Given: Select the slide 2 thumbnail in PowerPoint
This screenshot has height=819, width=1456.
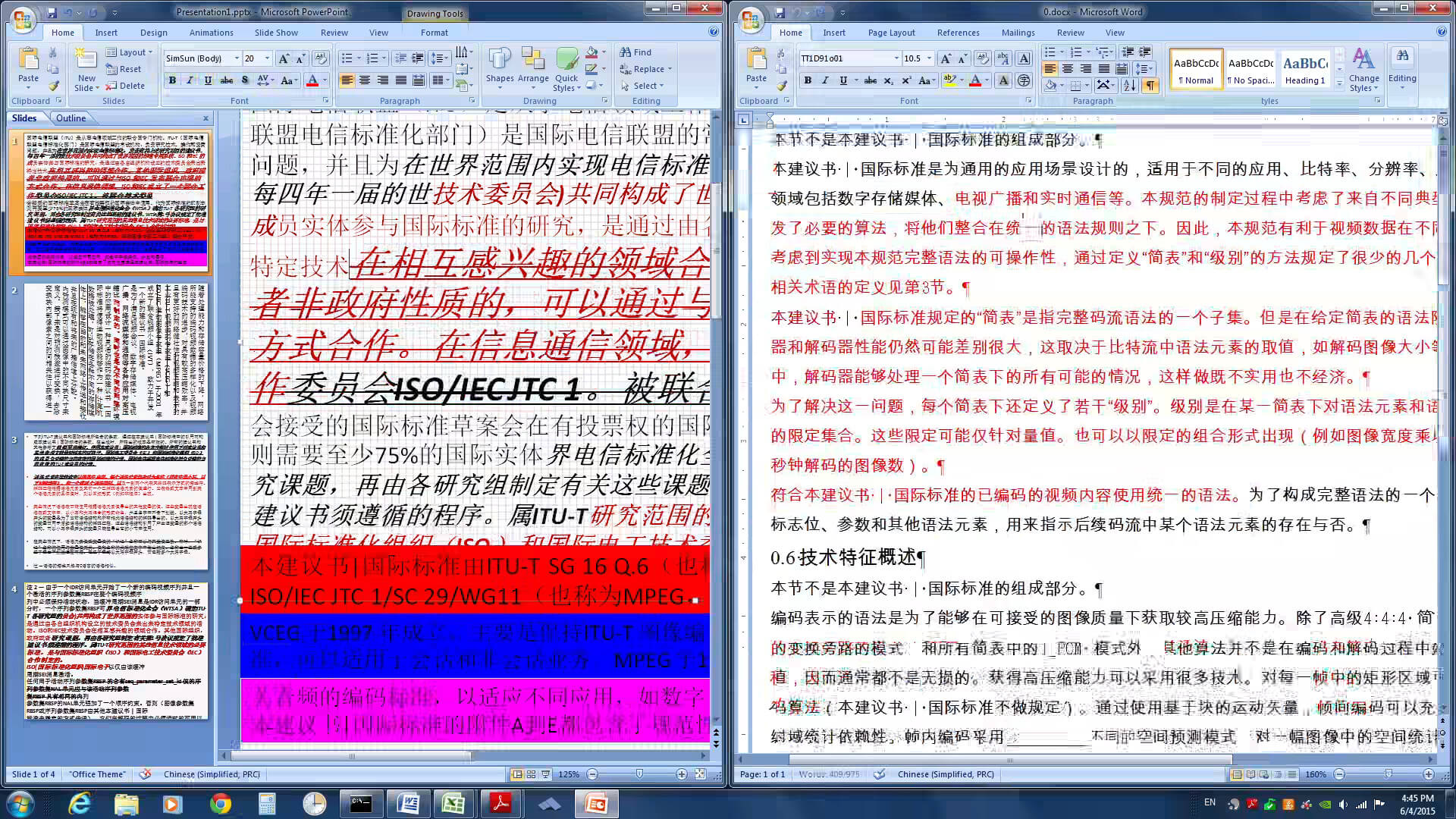Looking at the screenshot, I should pyautogui.click(x=115, y=351).
